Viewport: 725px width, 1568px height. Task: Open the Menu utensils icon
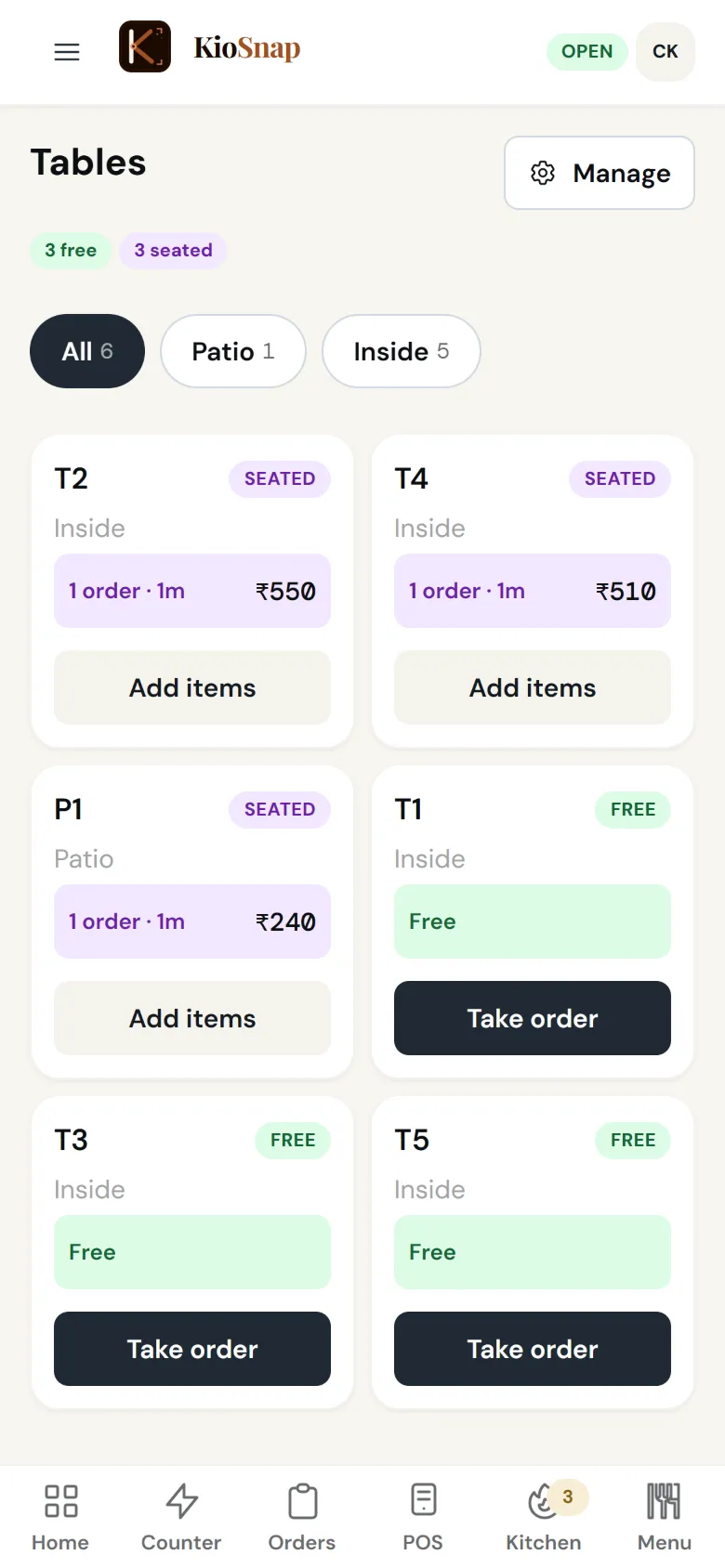point(664,1500)
